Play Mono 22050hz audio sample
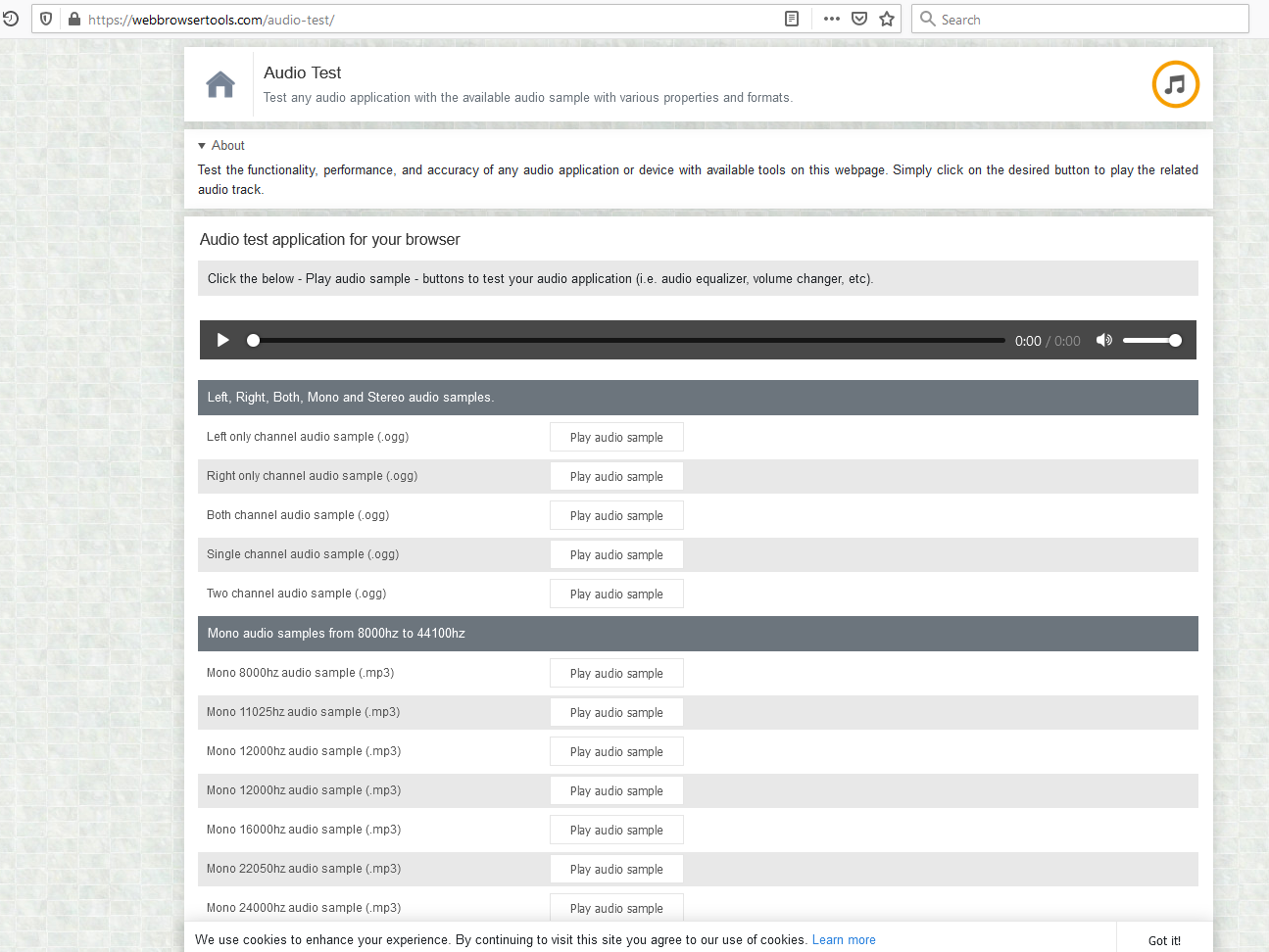The image size is (1269, 952). pyautogui.click(x=616, y=869)
